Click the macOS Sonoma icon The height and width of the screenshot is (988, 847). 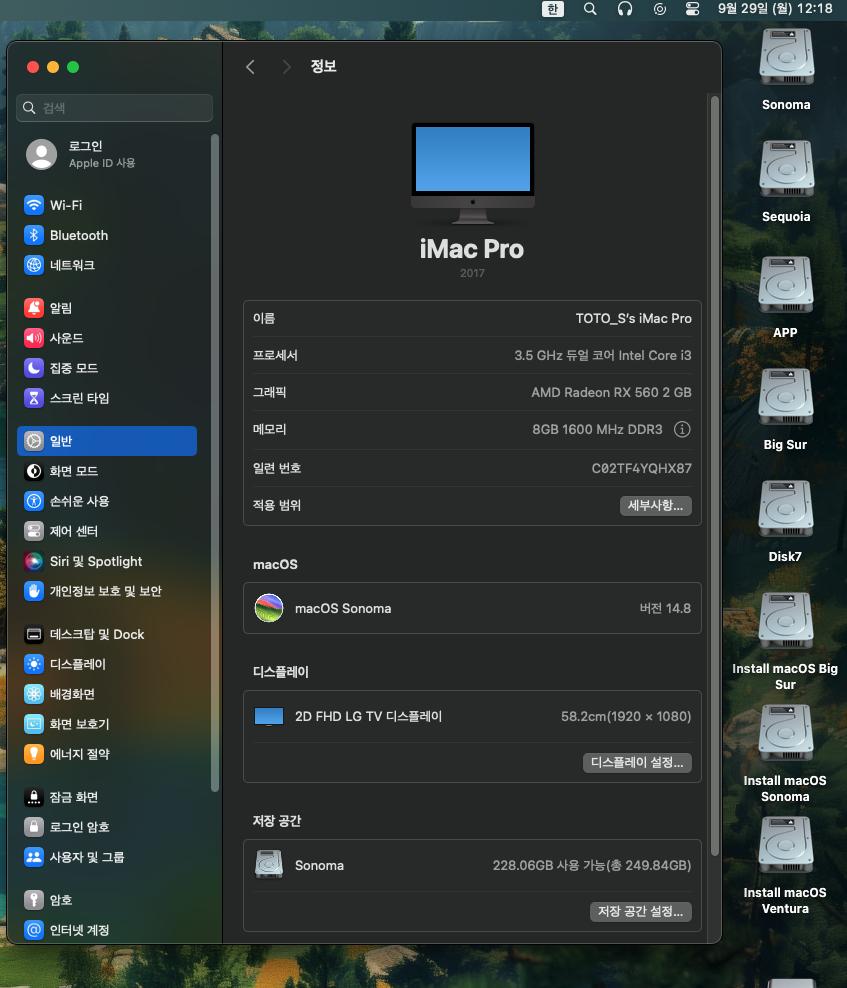click(269, 608)
